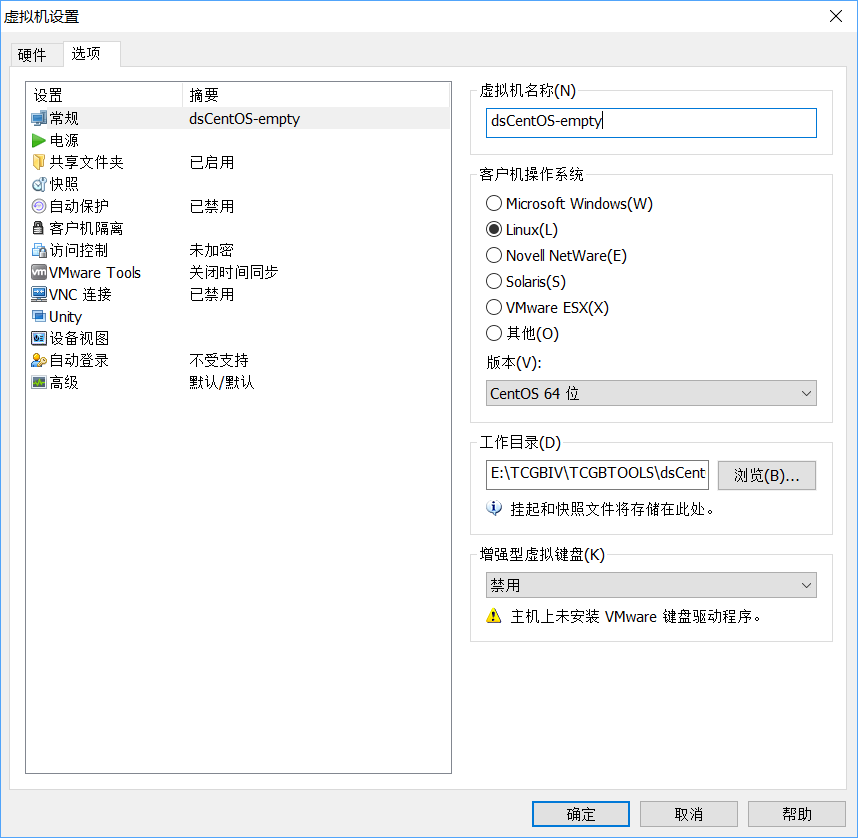Image resolution: width=858 pixels, height=838 pixels.
Task: Select the 高级 row label
Action: [64, 382]
